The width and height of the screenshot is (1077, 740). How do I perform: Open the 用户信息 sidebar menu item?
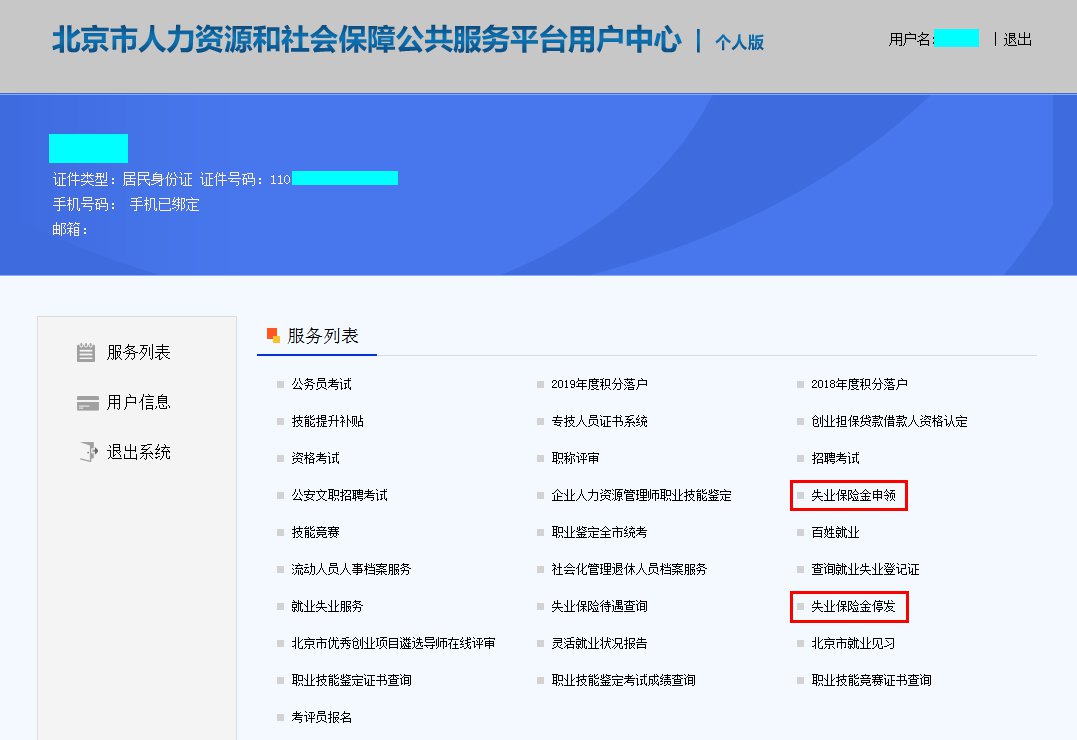(x=138, y=403)
